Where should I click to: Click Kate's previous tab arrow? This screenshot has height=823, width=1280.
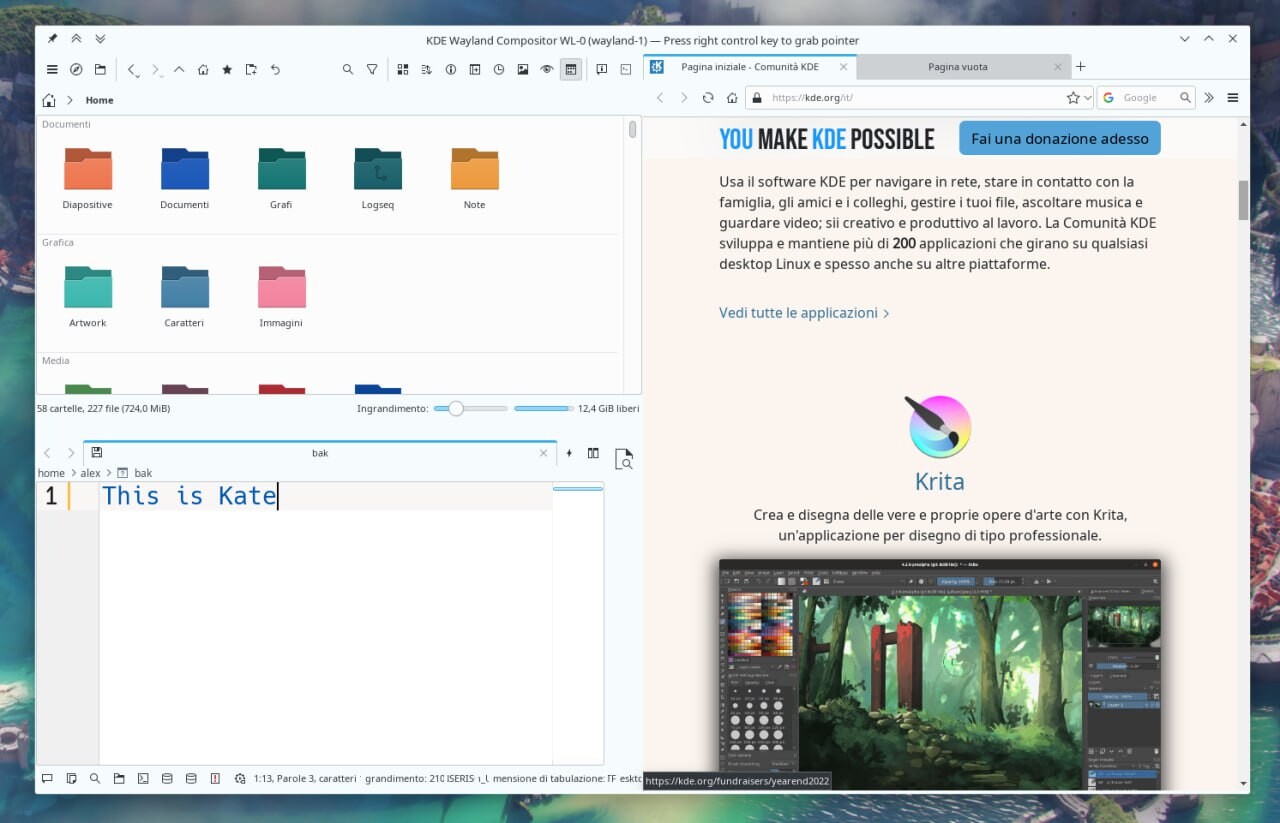coord(47,453)
